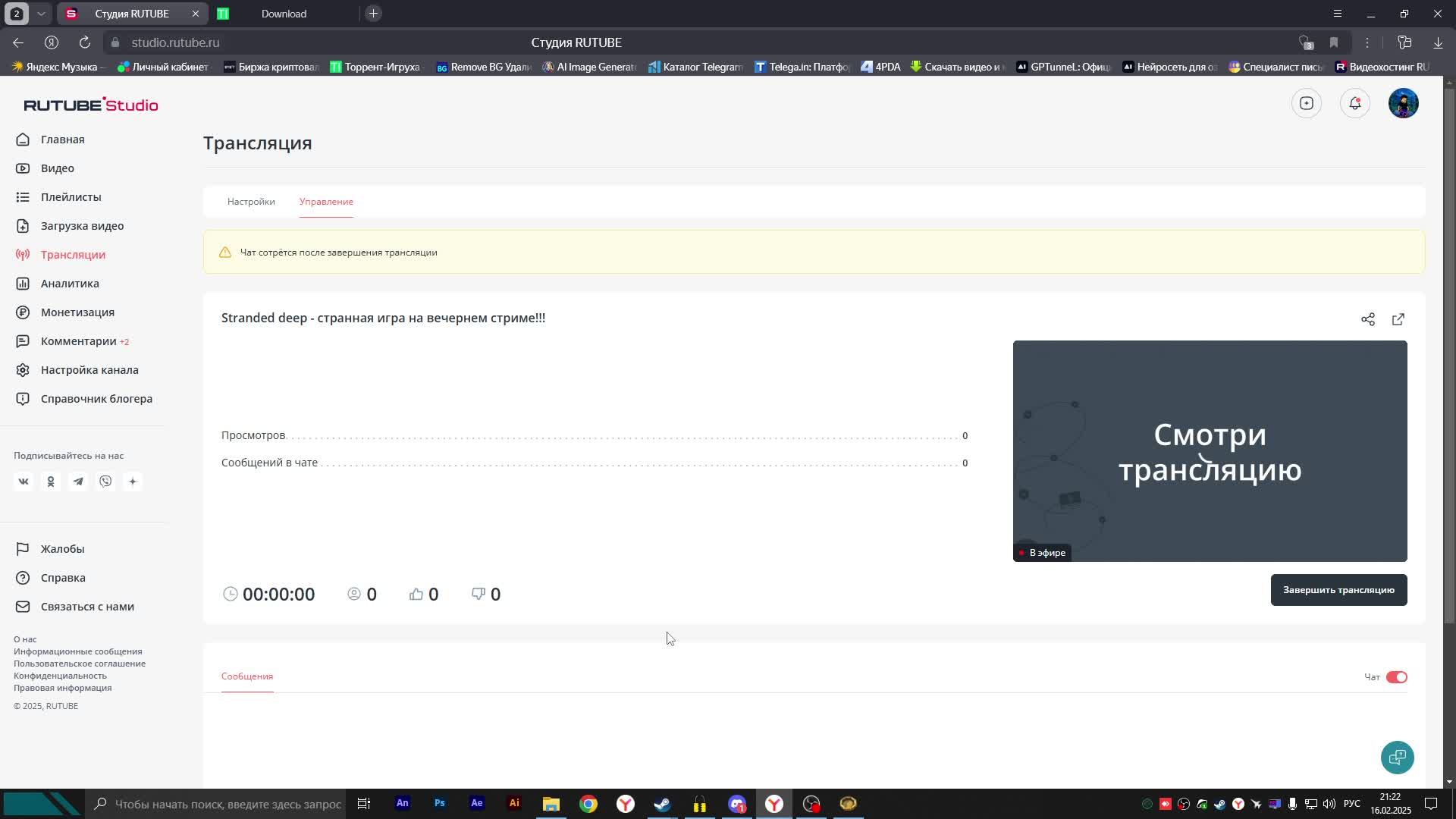The image size is (1456, 819).
Task: Click the share icon for the stream
Action: 1367,319
